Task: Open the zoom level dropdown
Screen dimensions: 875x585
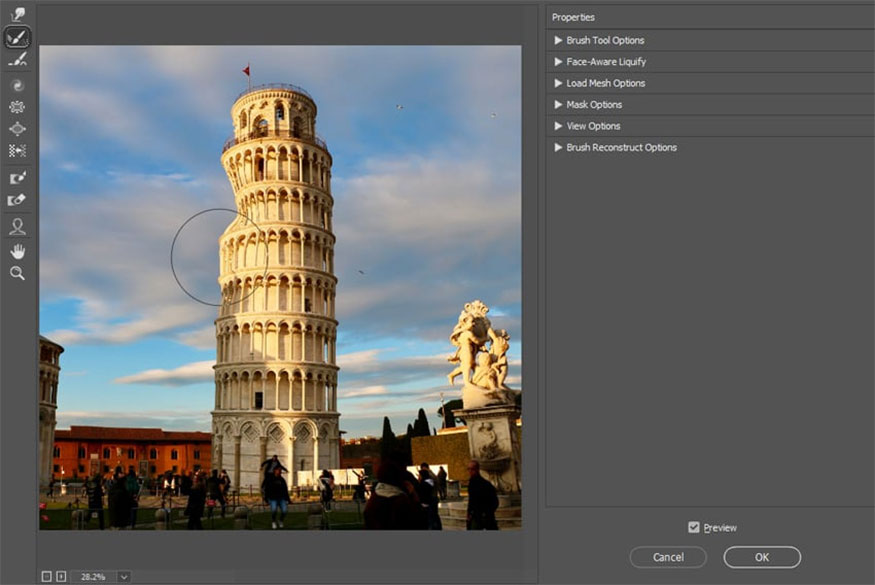Action: pos(122,576)
